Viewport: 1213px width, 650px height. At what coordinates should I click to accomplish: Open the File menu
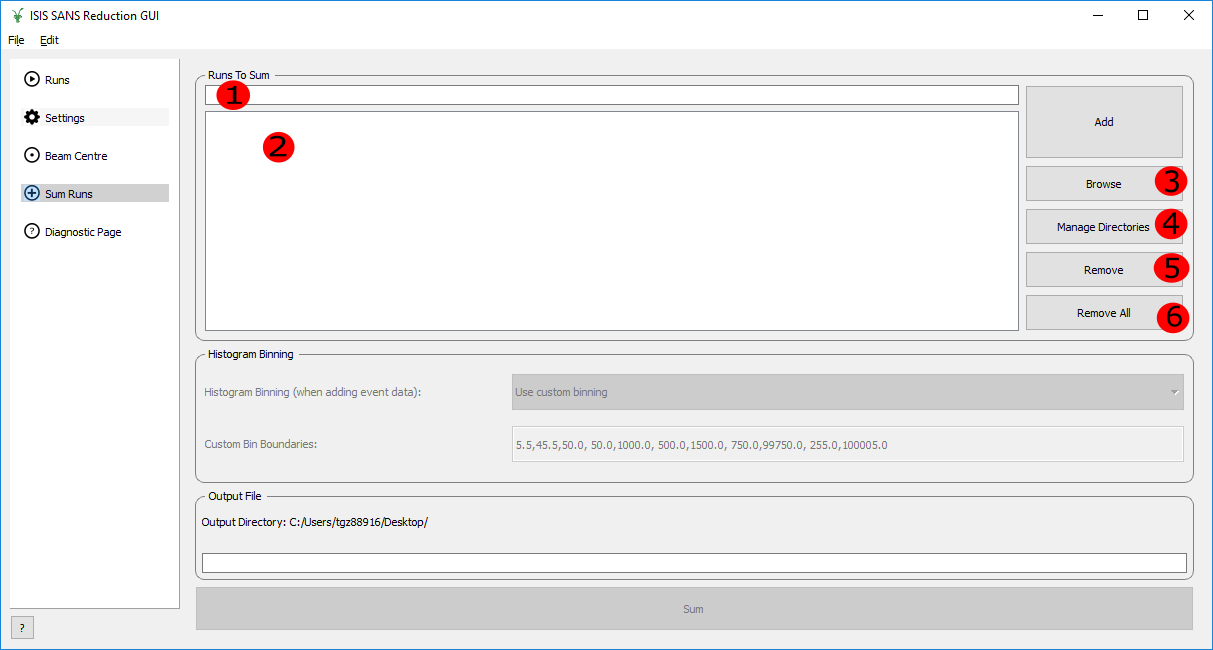pyautogui.click(x=16, y=41)
